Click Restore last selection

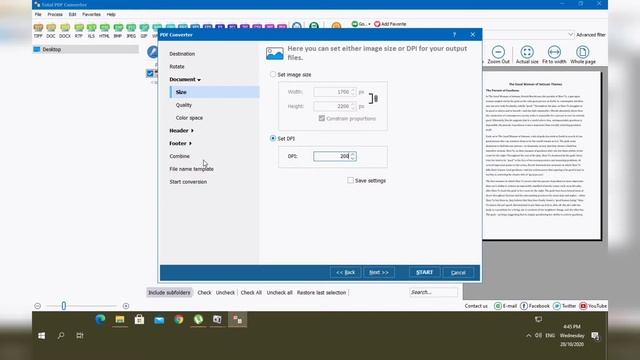pos(321,293)
